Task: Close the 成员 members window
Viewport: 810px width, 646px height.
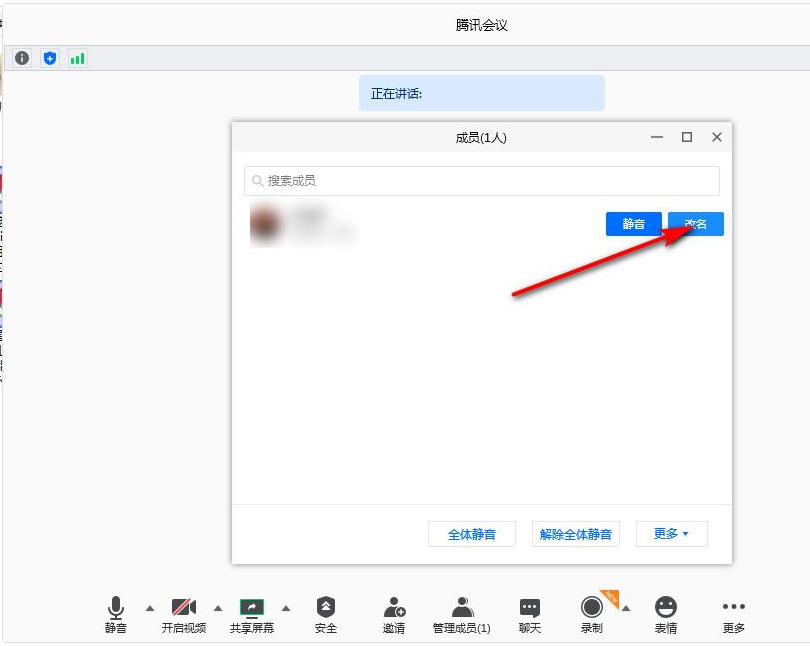Action: point(717,137)
